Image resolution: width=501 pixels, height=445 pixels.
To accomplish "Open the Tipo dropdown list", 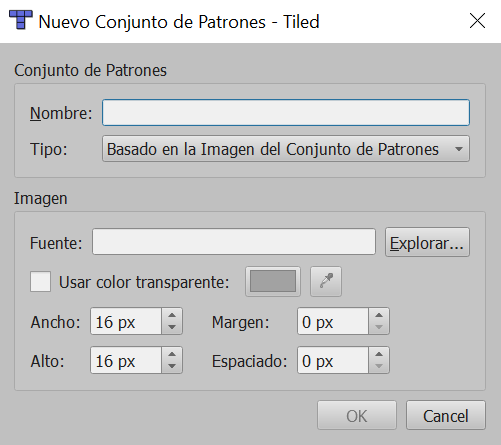I will pos(286,149).
